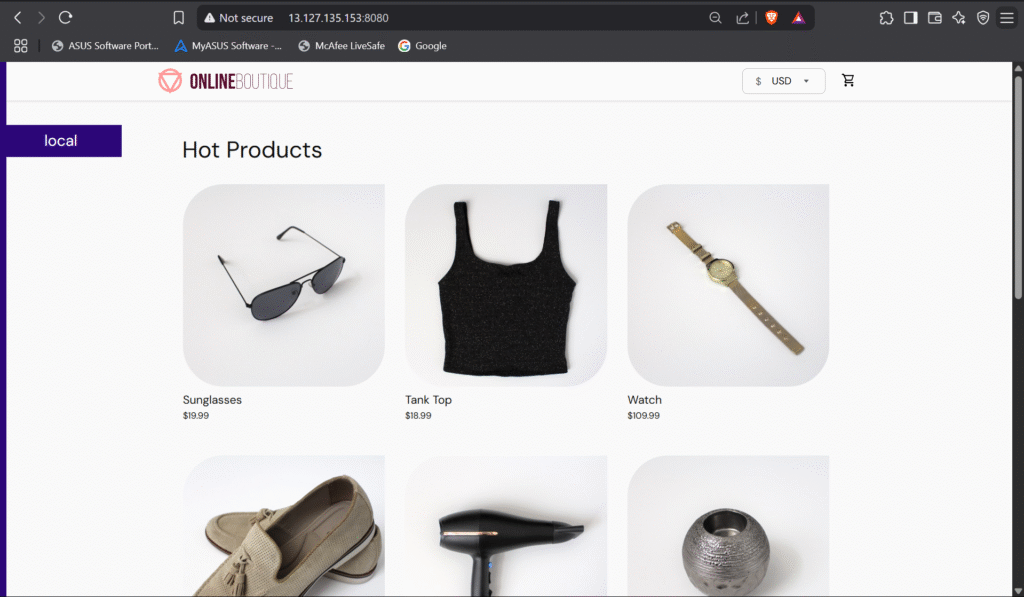Click the $109.99 price under Watch
Image resolution: width=1024 pixels, height=597 pixels.
[643, 415]
